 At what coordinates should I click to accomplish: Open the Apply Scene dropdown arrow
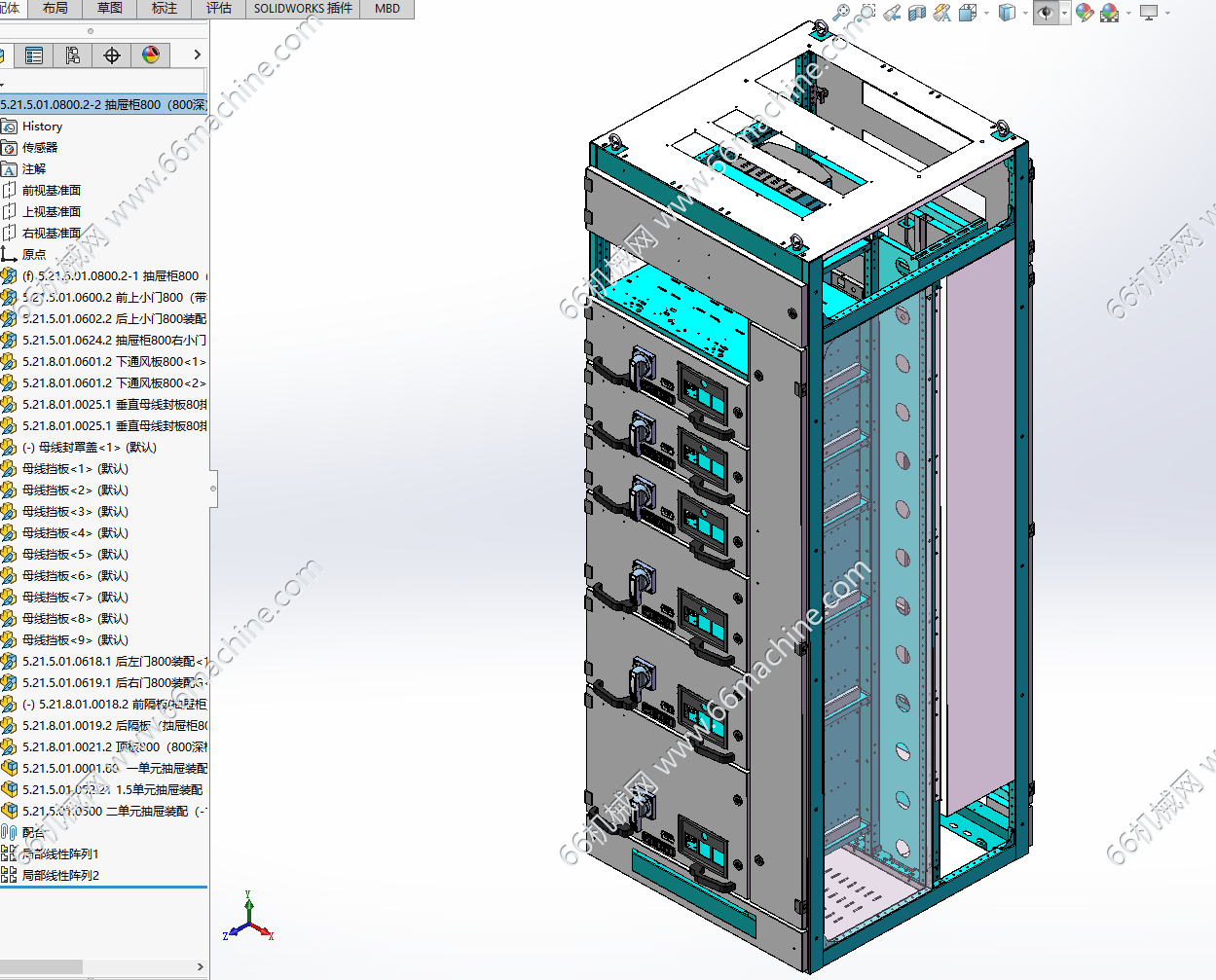1128,13
